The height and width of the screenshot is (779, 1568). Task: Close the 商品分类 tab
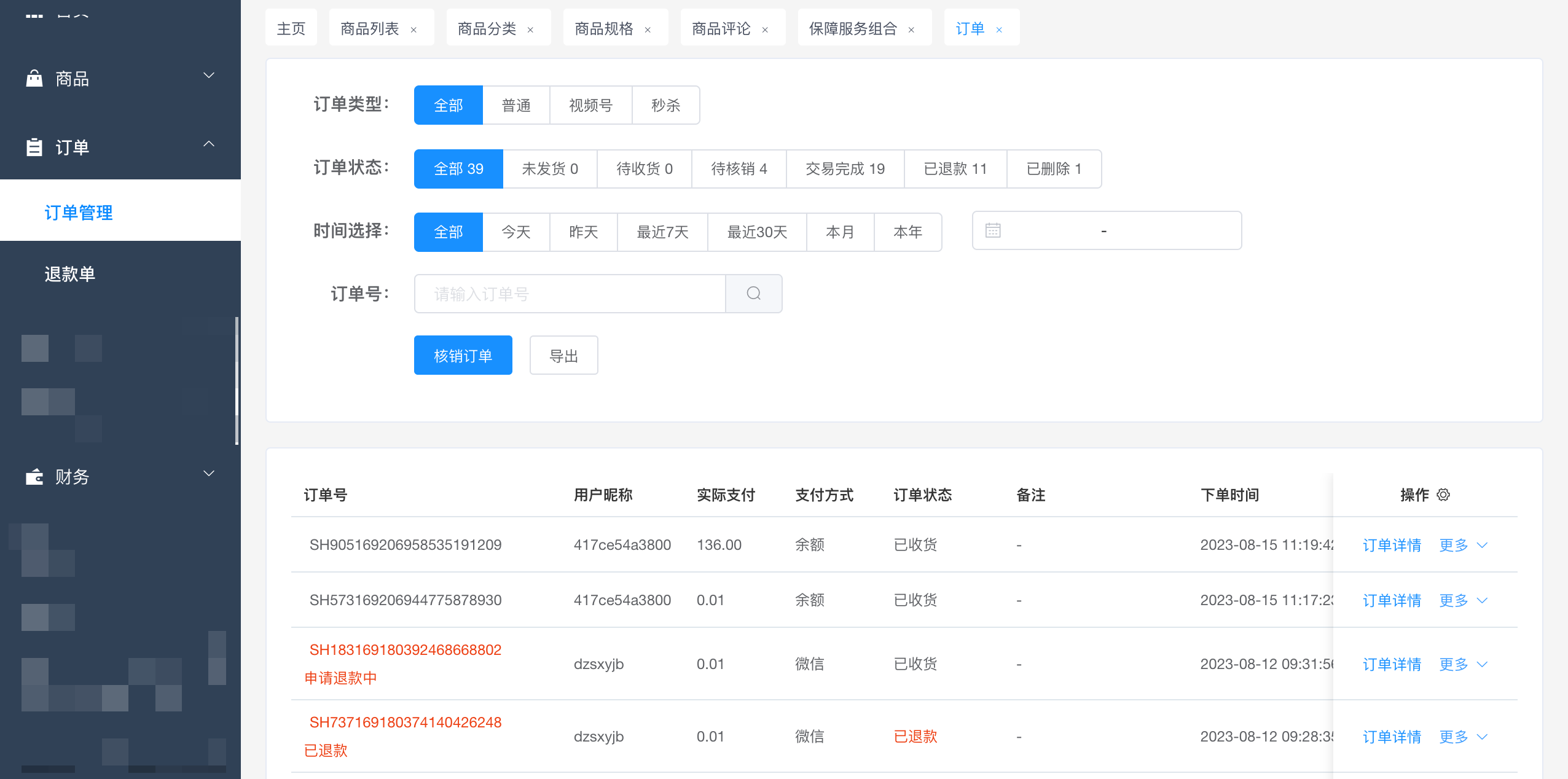tap(530, 29)
